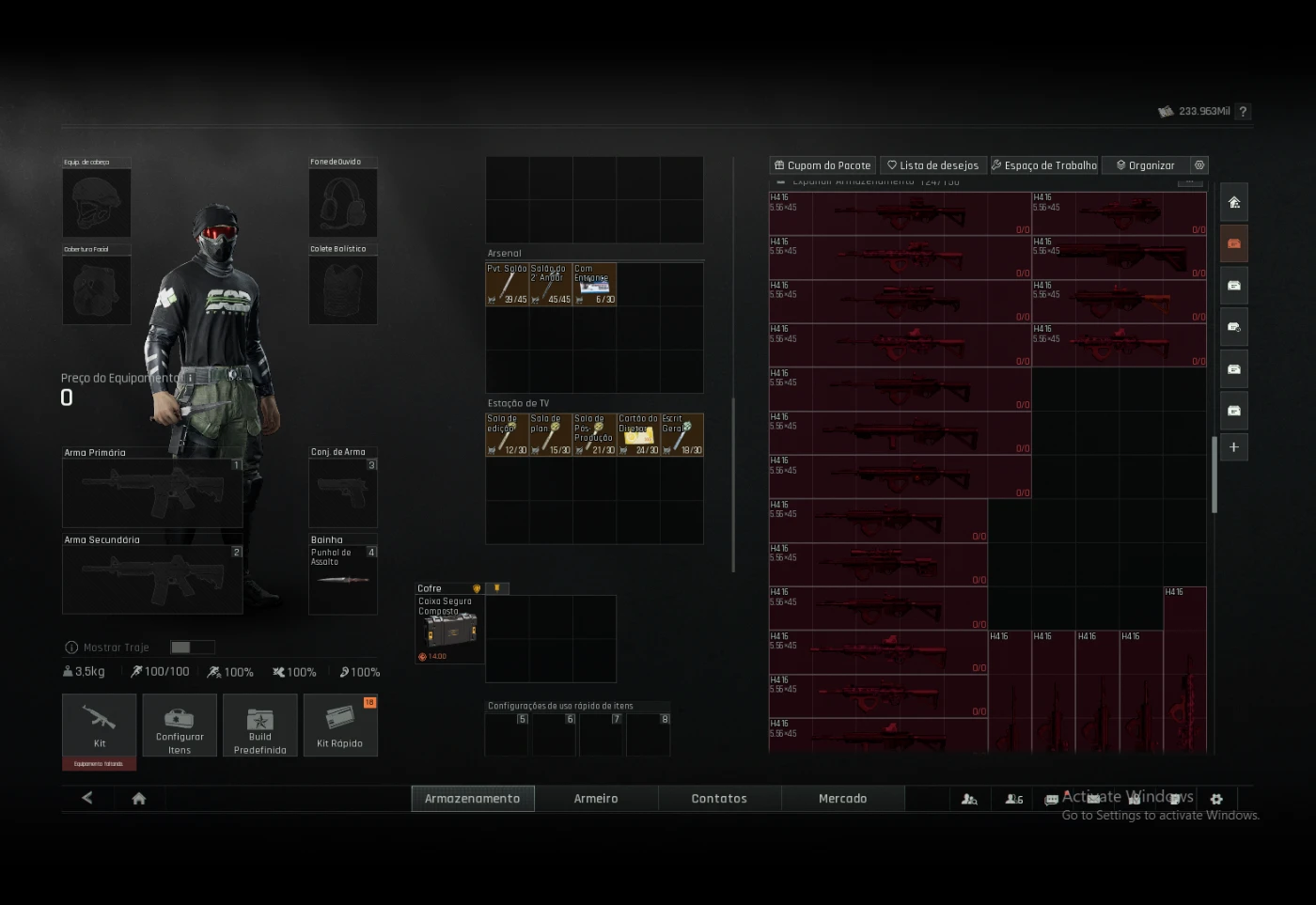Click the home icon in bottom bar
Screen dimensions: 1316x905
(x=139, y=799)
